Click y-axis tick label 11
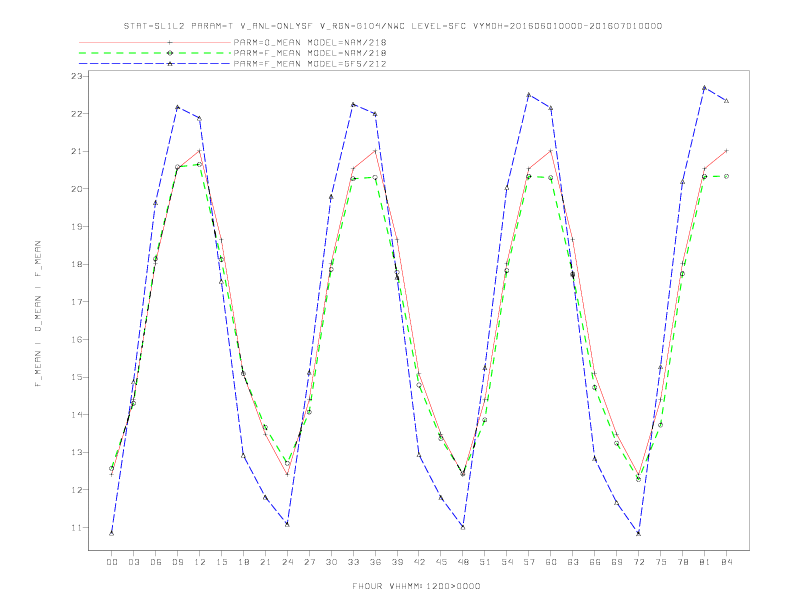Screen dimensions: 792x612 click(76, 528)
